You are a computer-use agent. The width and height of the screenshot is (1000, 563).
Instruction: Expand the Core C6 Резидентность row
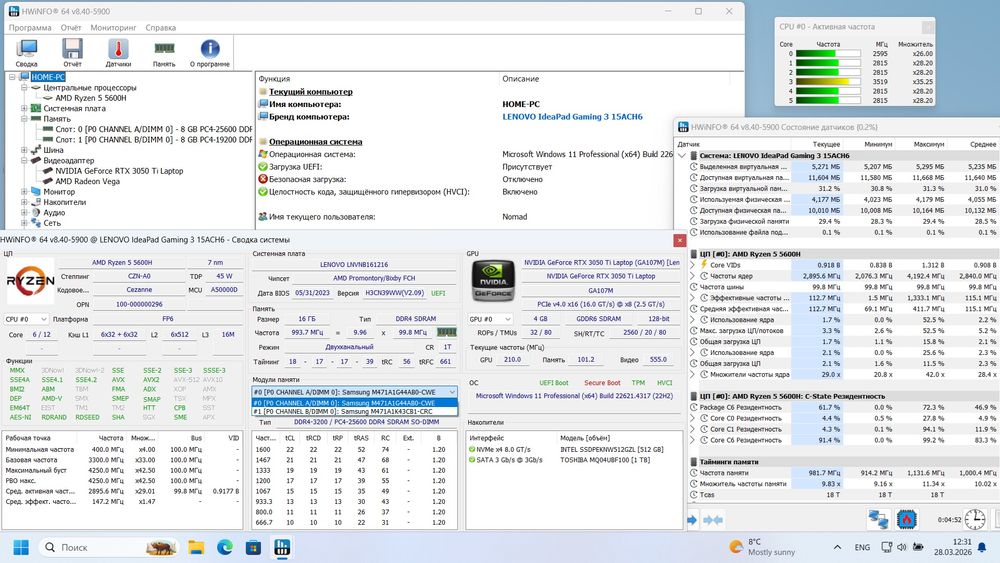pos(693,440)
